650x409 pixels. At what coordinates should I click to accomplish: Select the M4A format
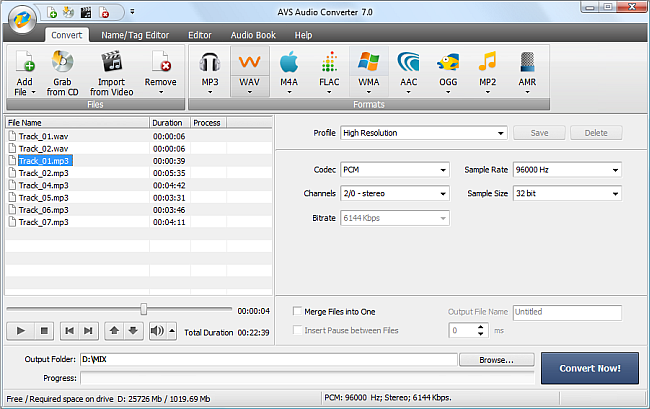(x=289, y=72)
